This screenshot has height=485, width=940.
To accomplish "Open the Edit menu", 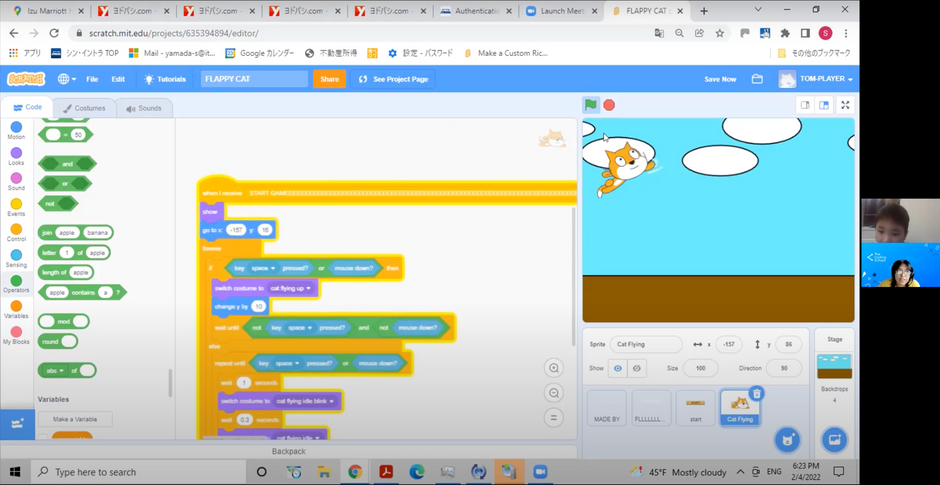I will [x=118, y=79].
